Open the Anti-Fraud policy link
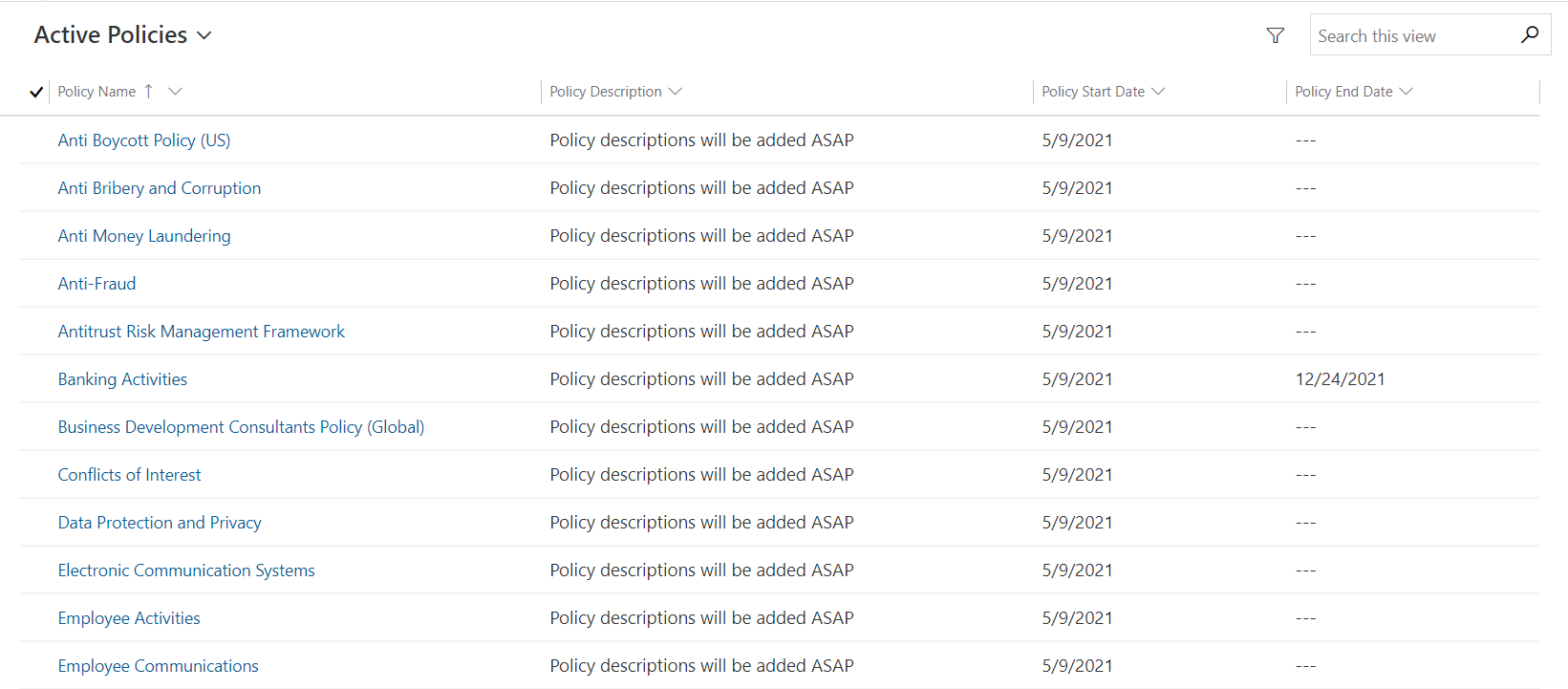The image size is (1568, 689). (97, 284)
